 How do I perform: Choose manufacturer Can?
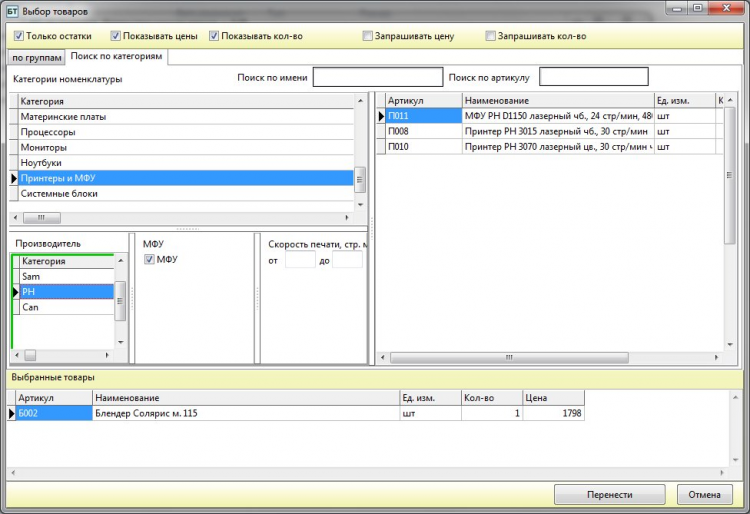[66, 307]
